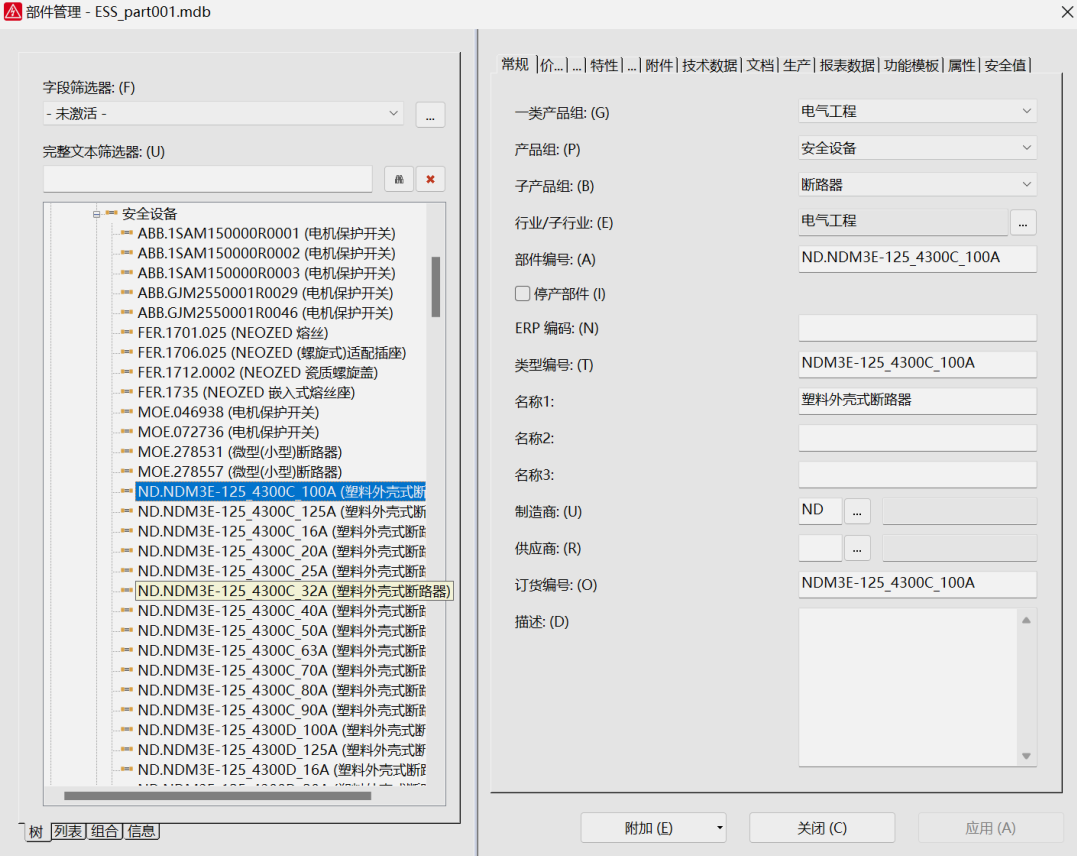The width and height of the screenshot is (1077, 856).
Task: Click the binoculars search icon button
Action: click(398, 179)
